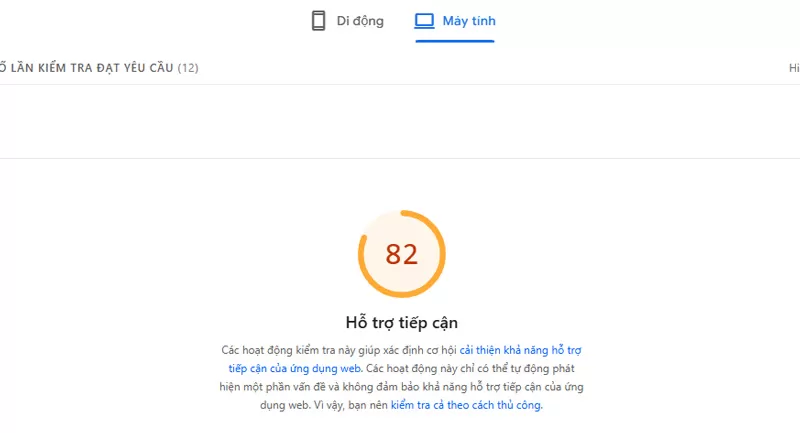The width and height of the screenshot is (800, 433).
Task: Click the laptop computer icon
Action: (x=424, y=21)
